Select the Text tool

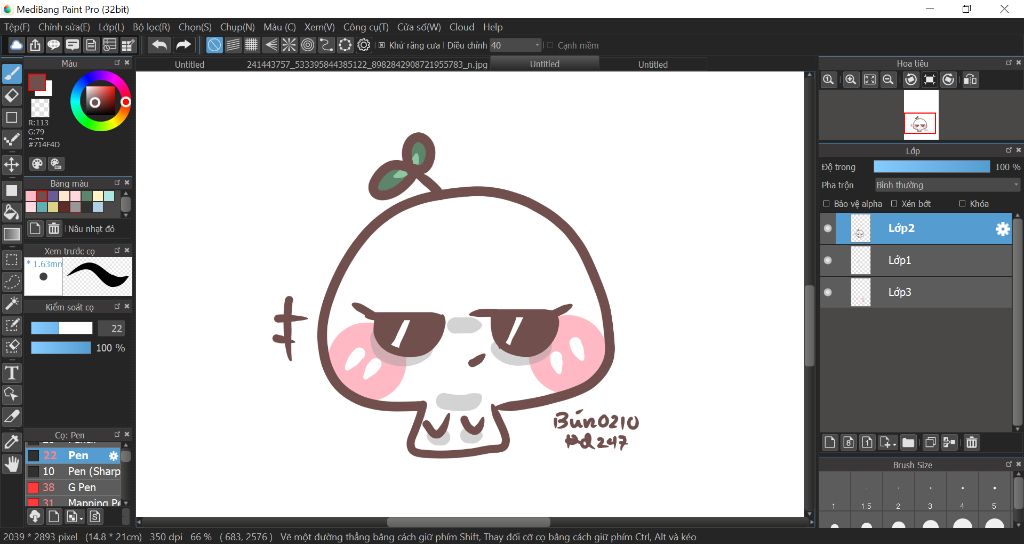tap(12, 373)
